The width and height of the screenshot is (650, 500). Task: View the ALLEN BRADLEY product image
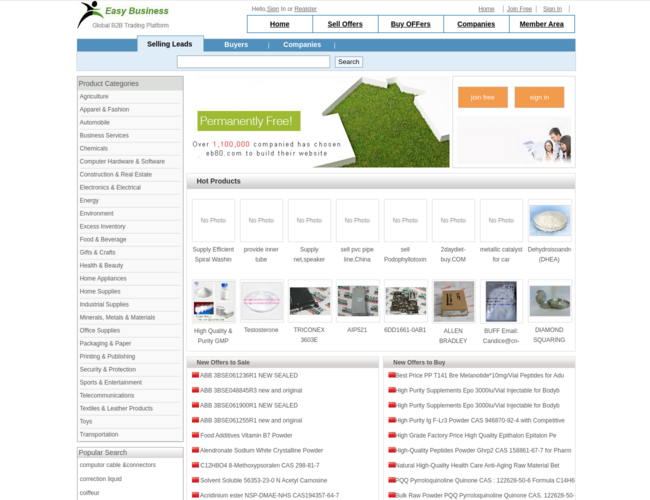click(453, 300)
